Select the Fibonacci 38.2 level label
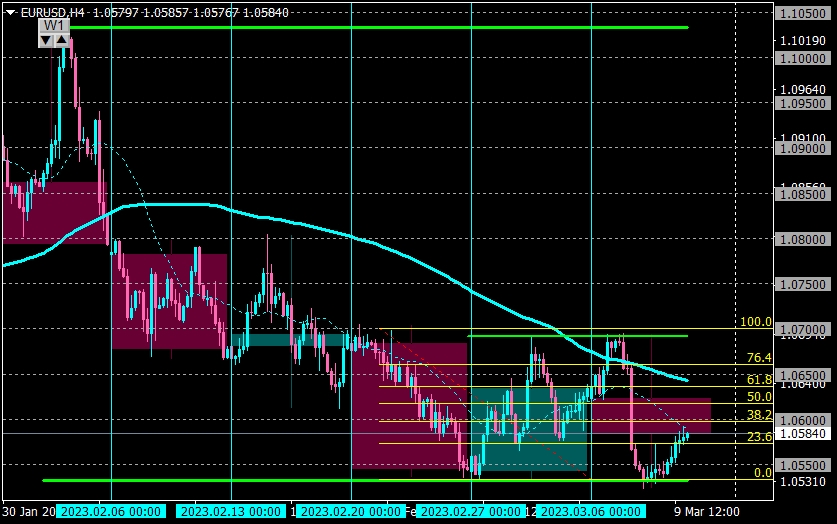The image size is (837, 524). pos(759,415)
